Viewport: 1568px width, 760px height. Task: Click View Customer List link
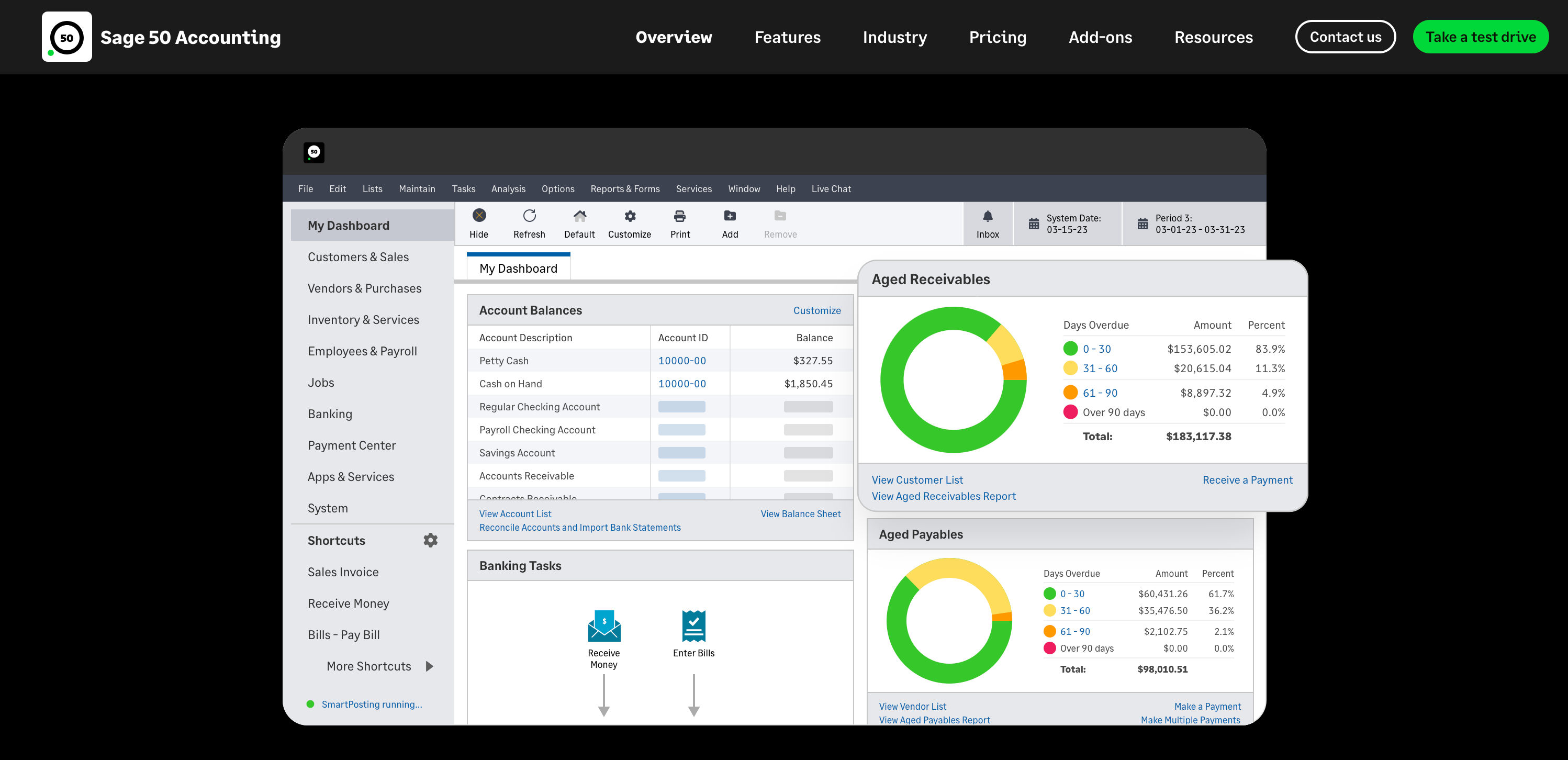[x=917, y=480]
